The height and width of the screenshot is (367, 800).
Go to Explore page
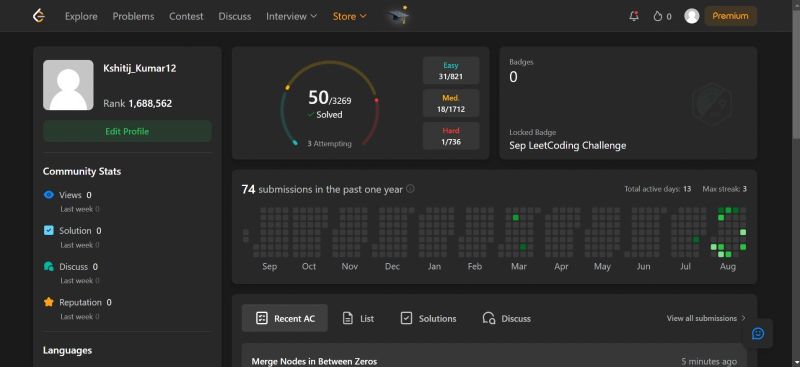point(81,16)
